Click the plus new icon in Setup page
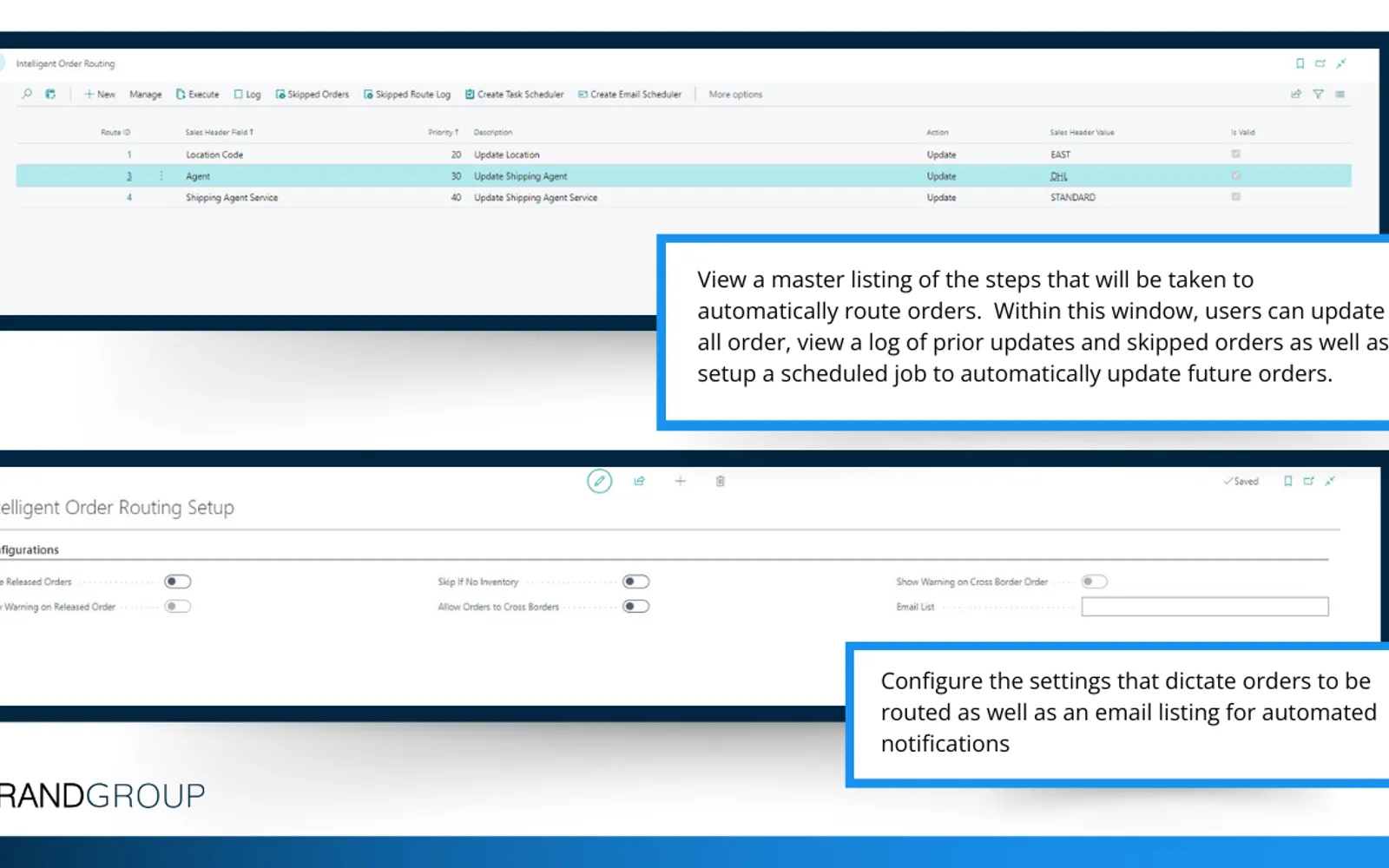This screenshot has height=868, width=1389. pyautogui.click(x=680, y=481)
